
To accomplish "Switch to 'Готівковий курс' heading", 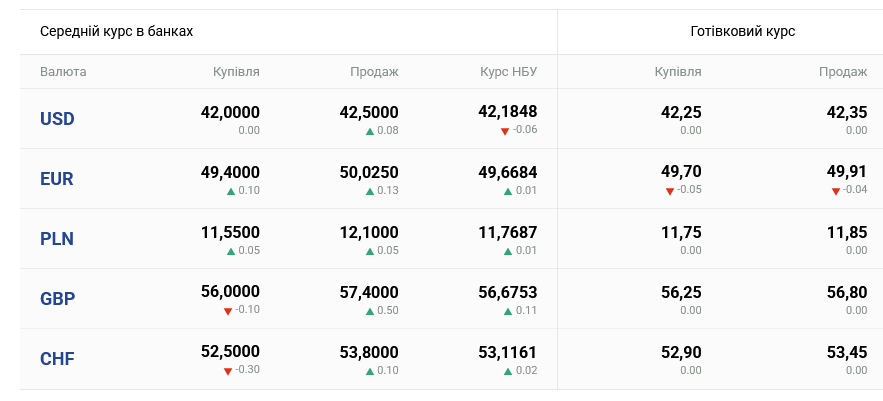I will pos(743,31).
